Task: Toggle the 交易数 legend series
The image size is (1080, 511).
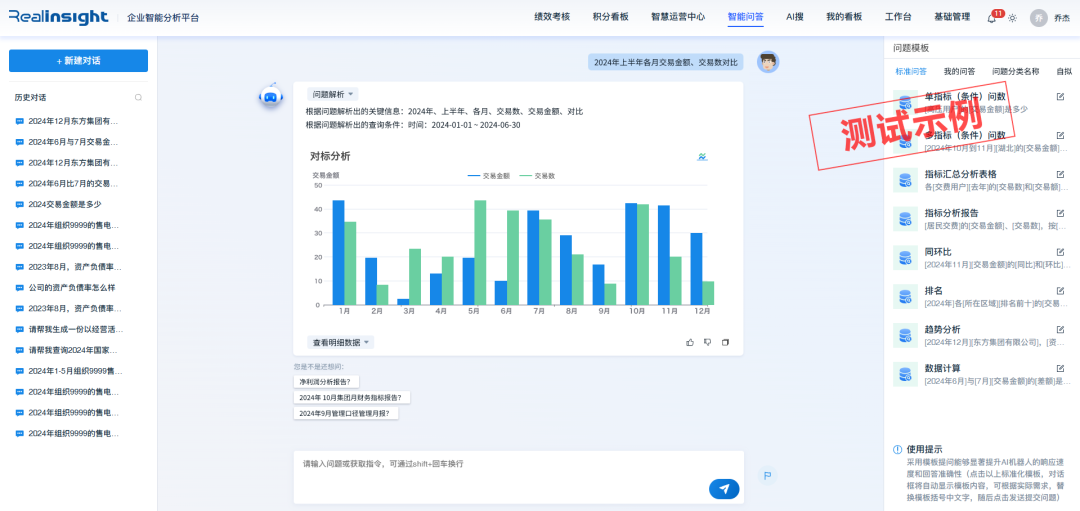Action: (537, 176)
